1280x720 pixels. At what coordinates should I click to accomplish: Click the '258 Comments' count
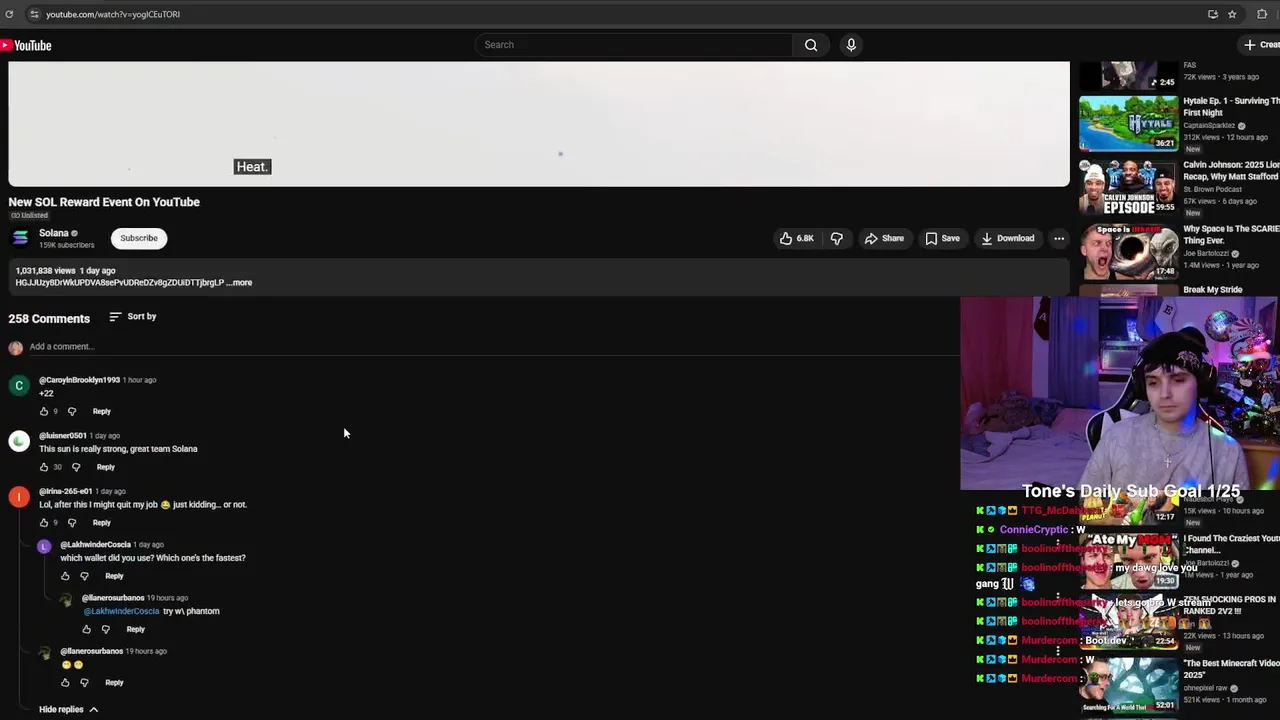coord(49,319)
